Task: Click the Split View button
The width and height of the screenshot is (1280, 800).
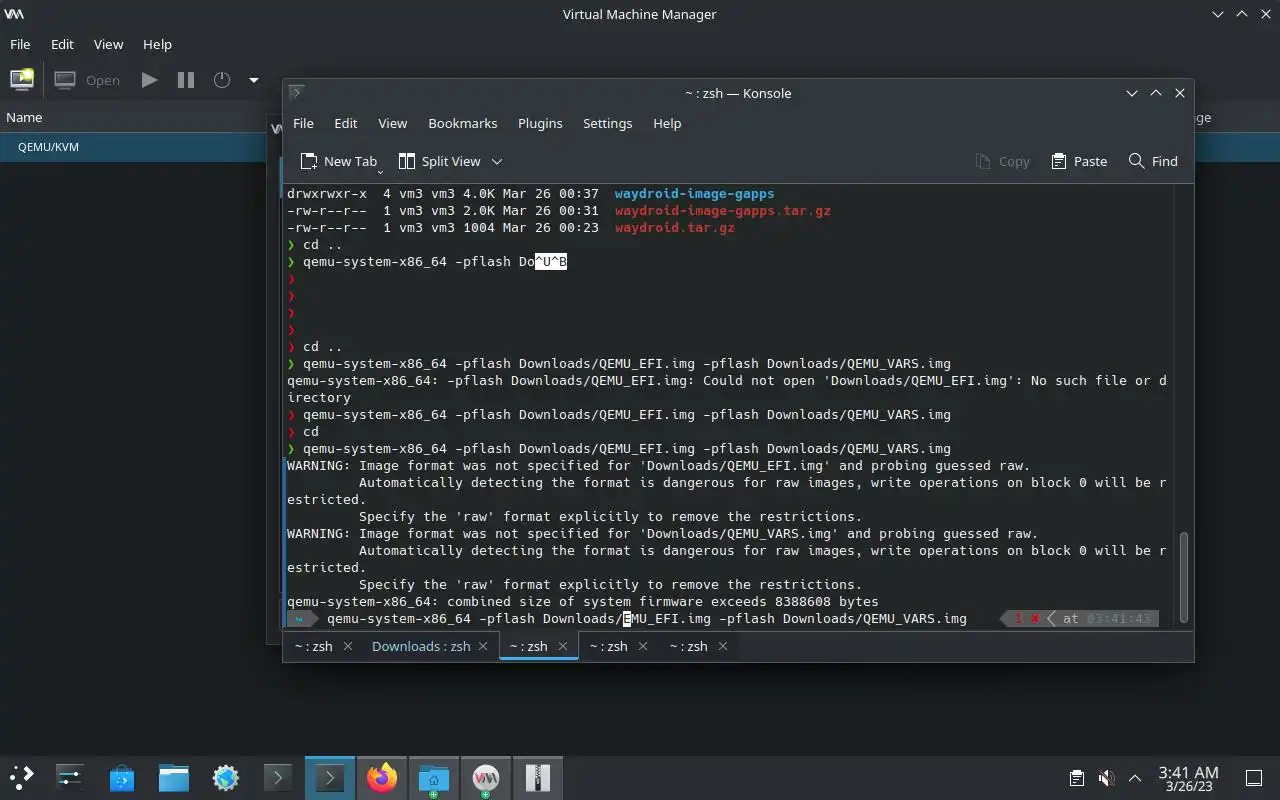Action: (x=439, y=161)
